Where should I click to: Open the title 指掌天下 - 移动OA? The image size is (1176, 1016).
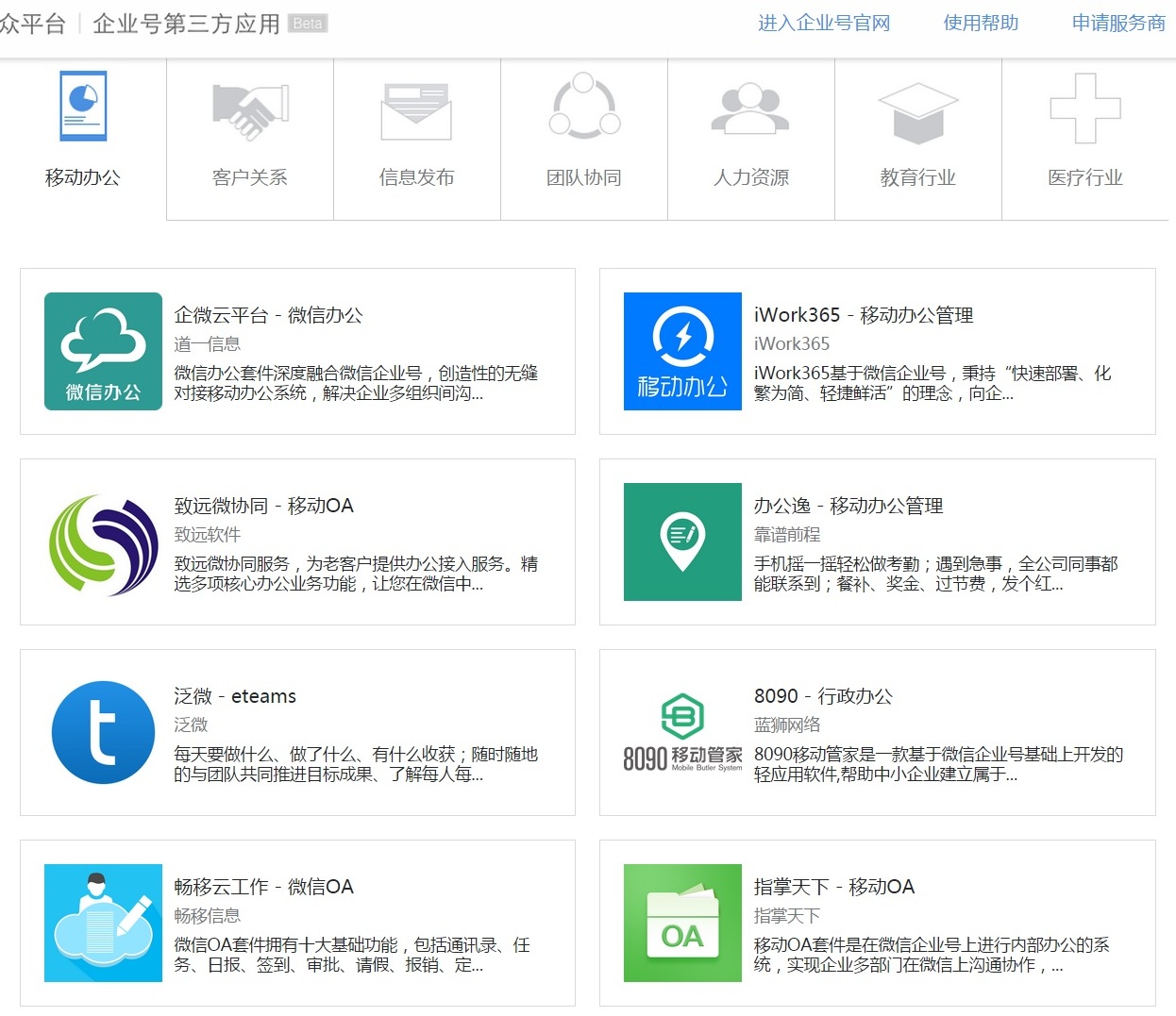coord(834,887)
